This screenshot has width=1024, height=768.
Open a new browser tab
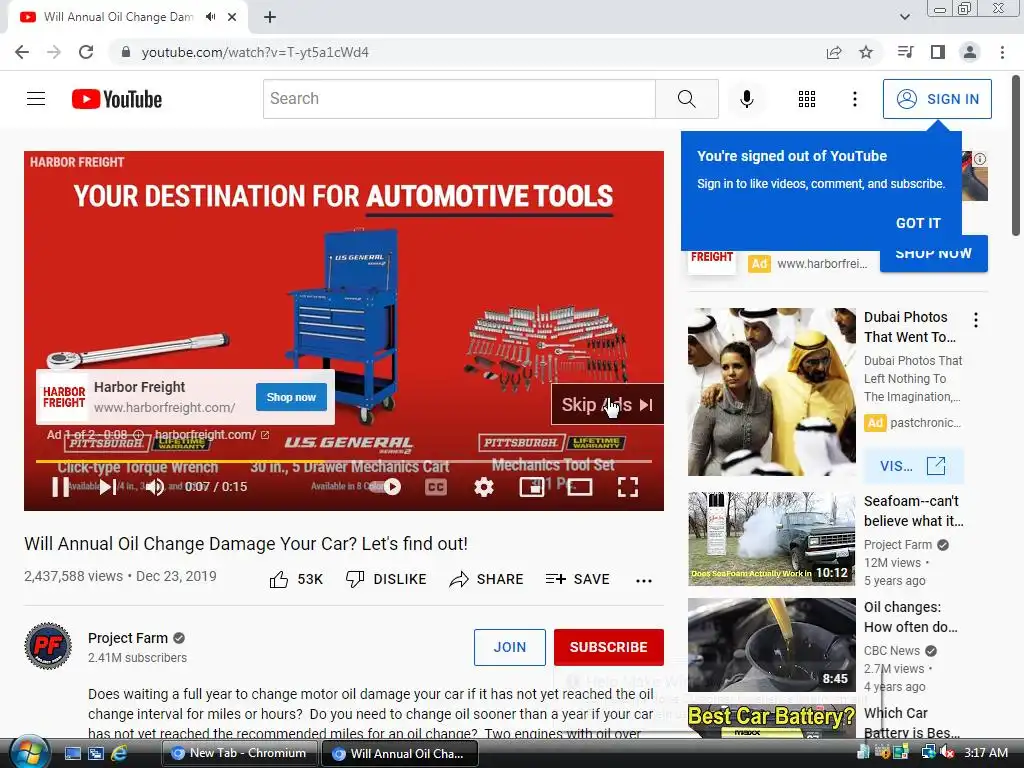click(x=270, y=17)
